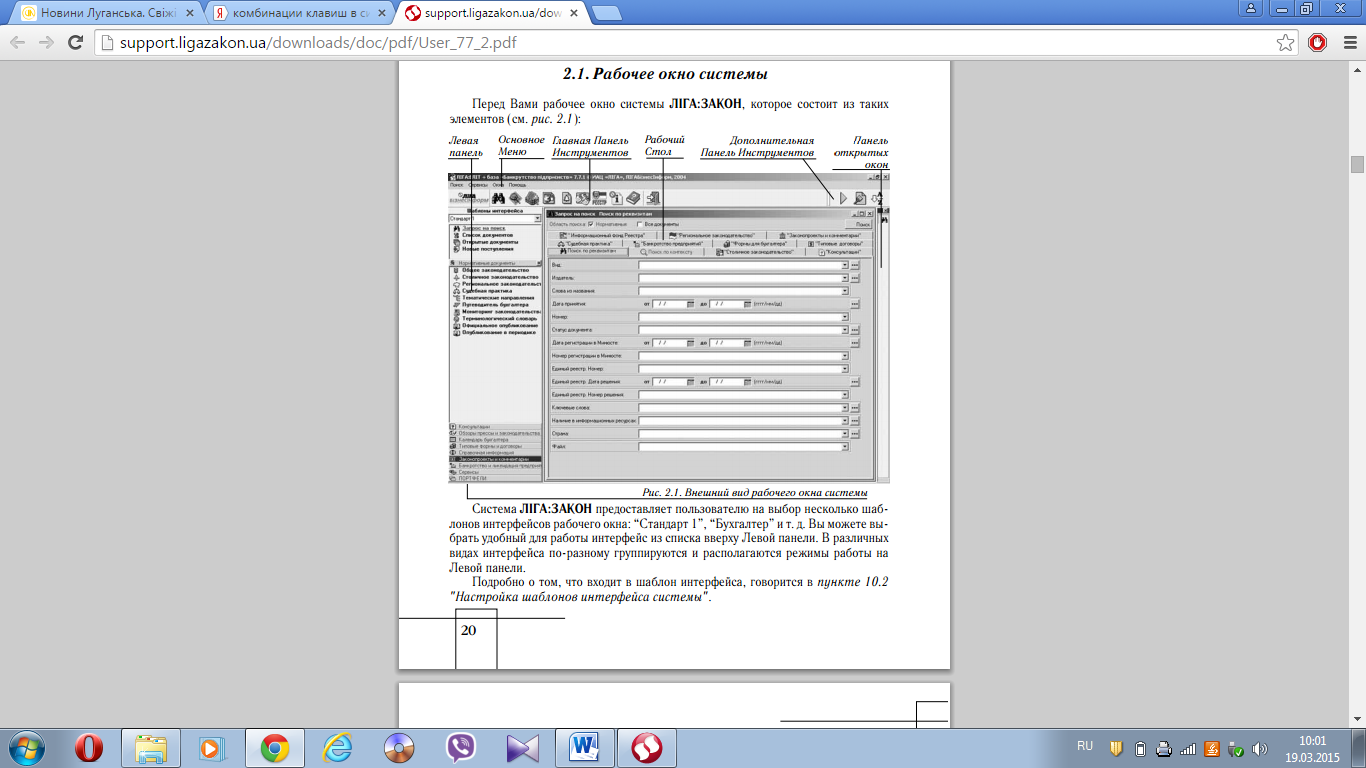
Task: Open the Windows Start menu
Action: [x=26, y=748]
